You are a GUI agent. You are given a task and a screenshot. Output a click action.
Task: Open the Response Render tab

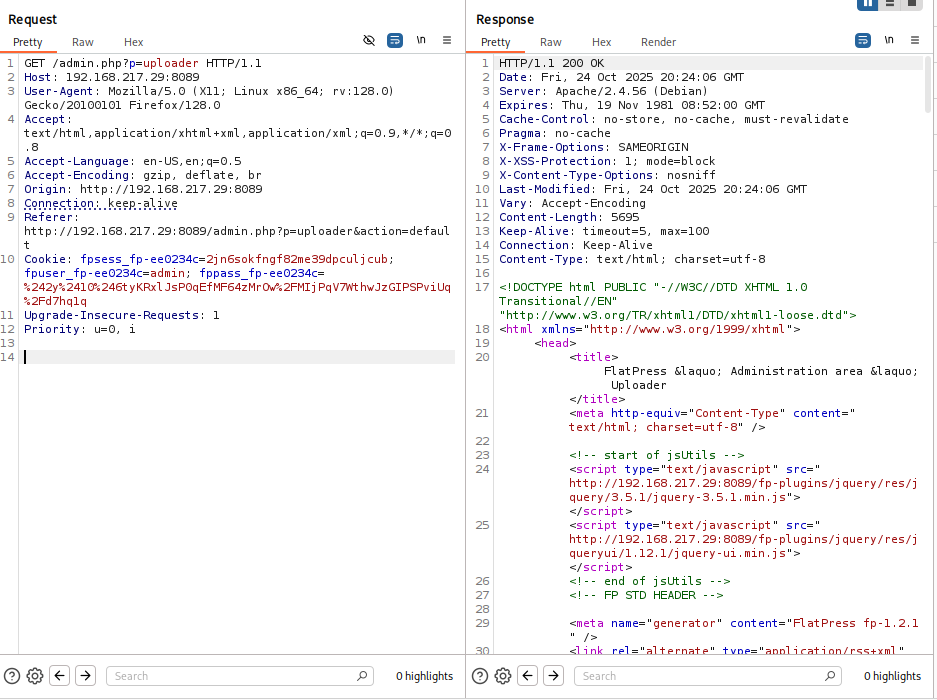click(658, 42)
